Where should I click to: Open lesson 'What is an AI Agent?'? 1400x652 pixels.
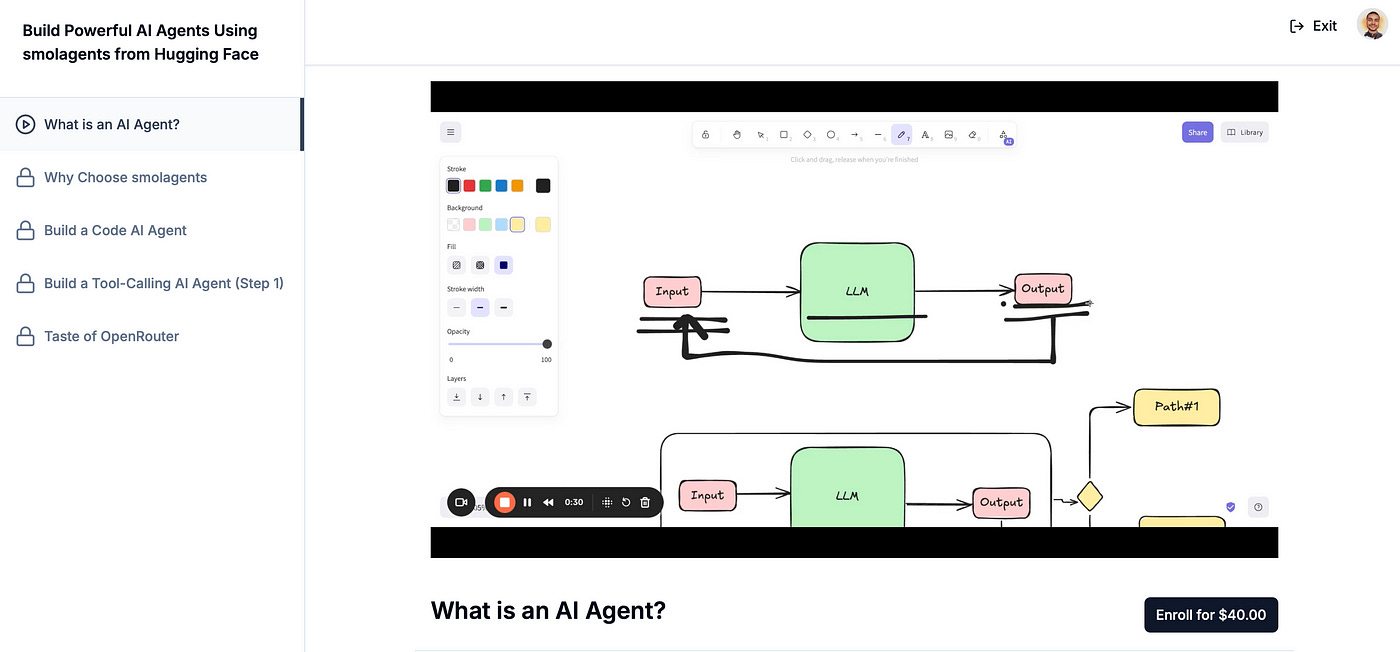point(150,125)
